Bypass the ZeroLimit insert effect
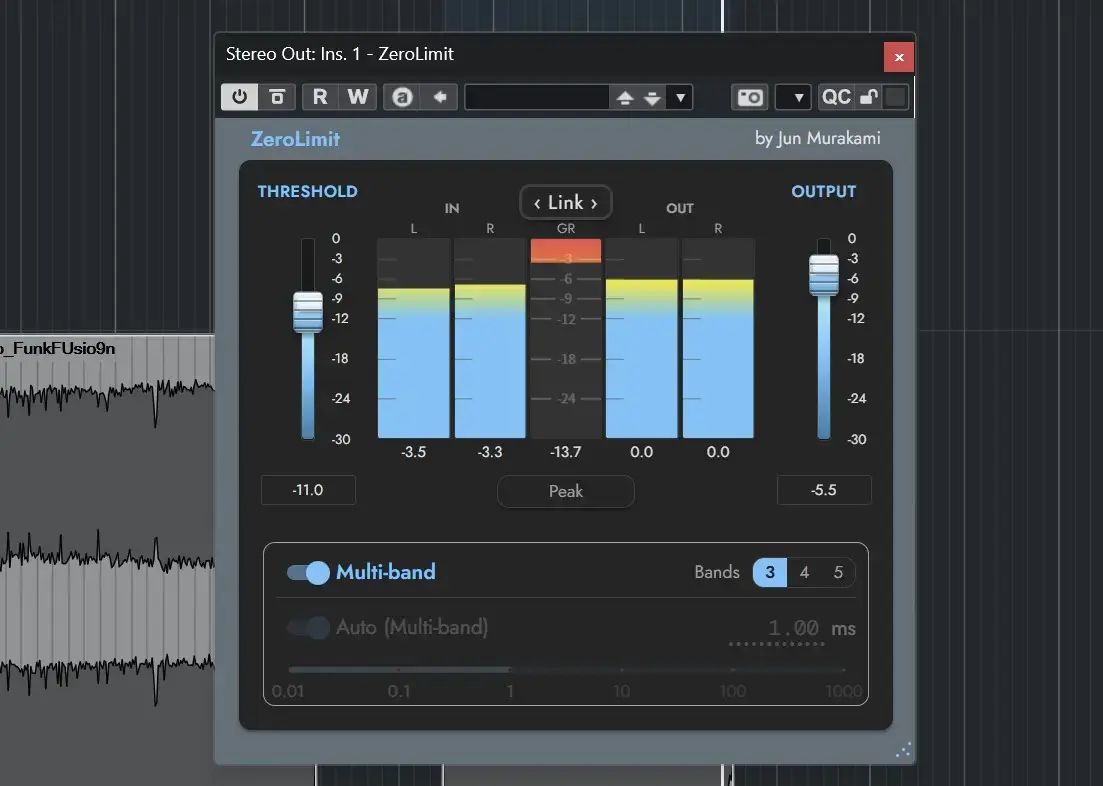Viewport: 1103px width, 786px height. click(277, 96)
